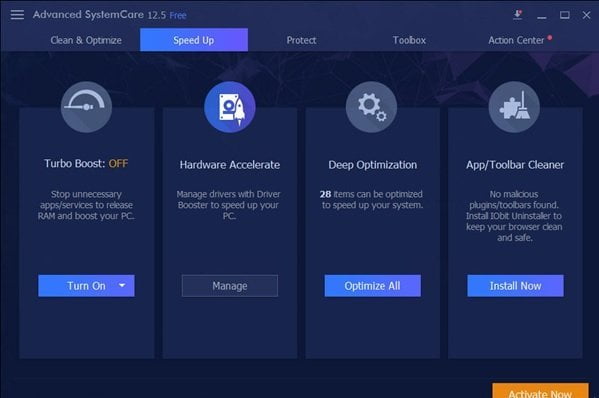Click the Manage drivers button

tap(230, 286)
